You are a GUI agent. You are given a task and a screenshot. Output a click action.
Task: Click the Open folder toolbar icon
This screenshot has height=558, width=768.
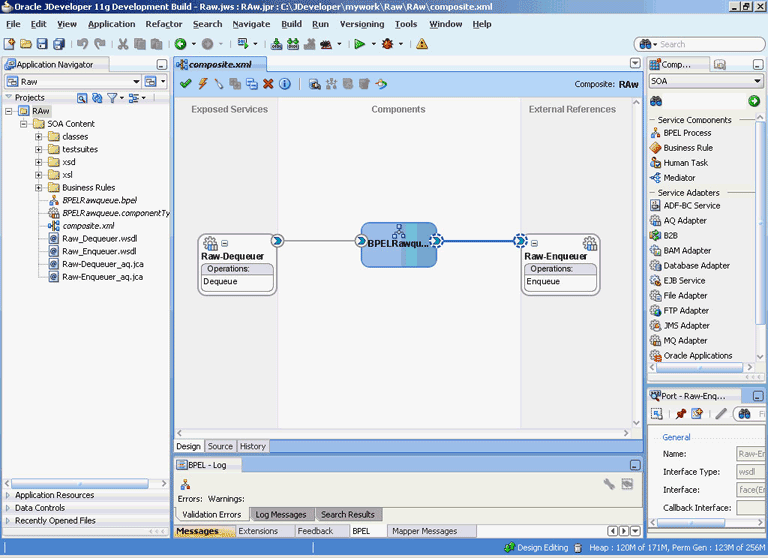[x=25, y=44]
